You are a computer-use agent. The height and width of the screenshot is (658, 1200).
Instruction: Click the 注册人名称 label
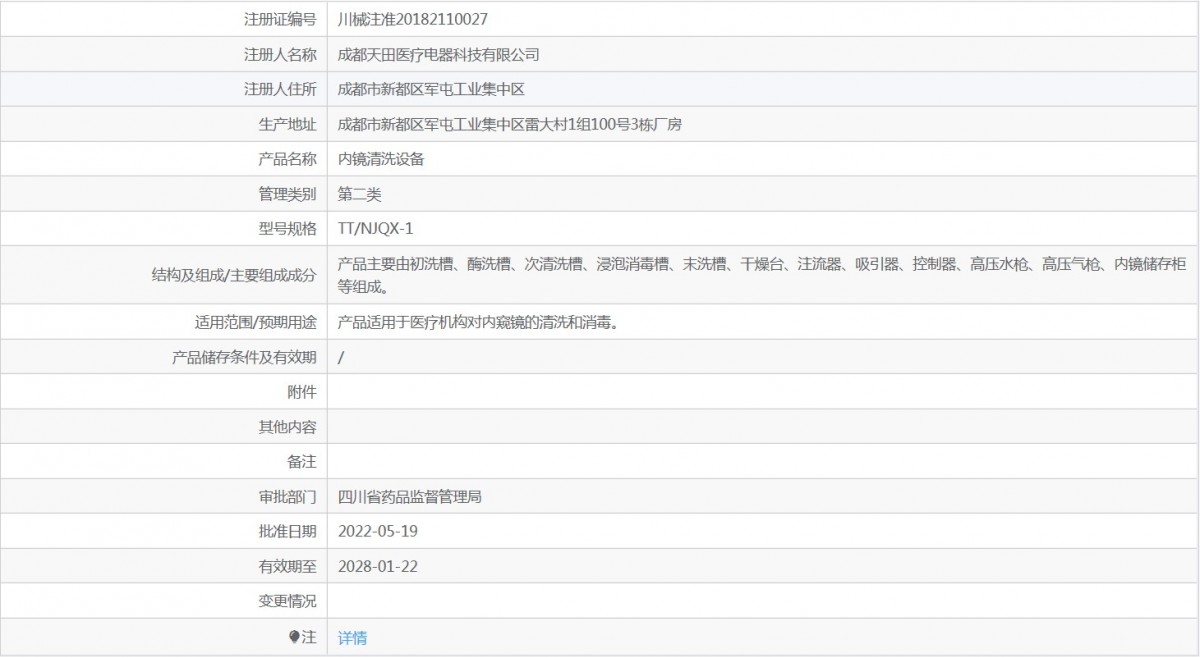pos(280,54)
